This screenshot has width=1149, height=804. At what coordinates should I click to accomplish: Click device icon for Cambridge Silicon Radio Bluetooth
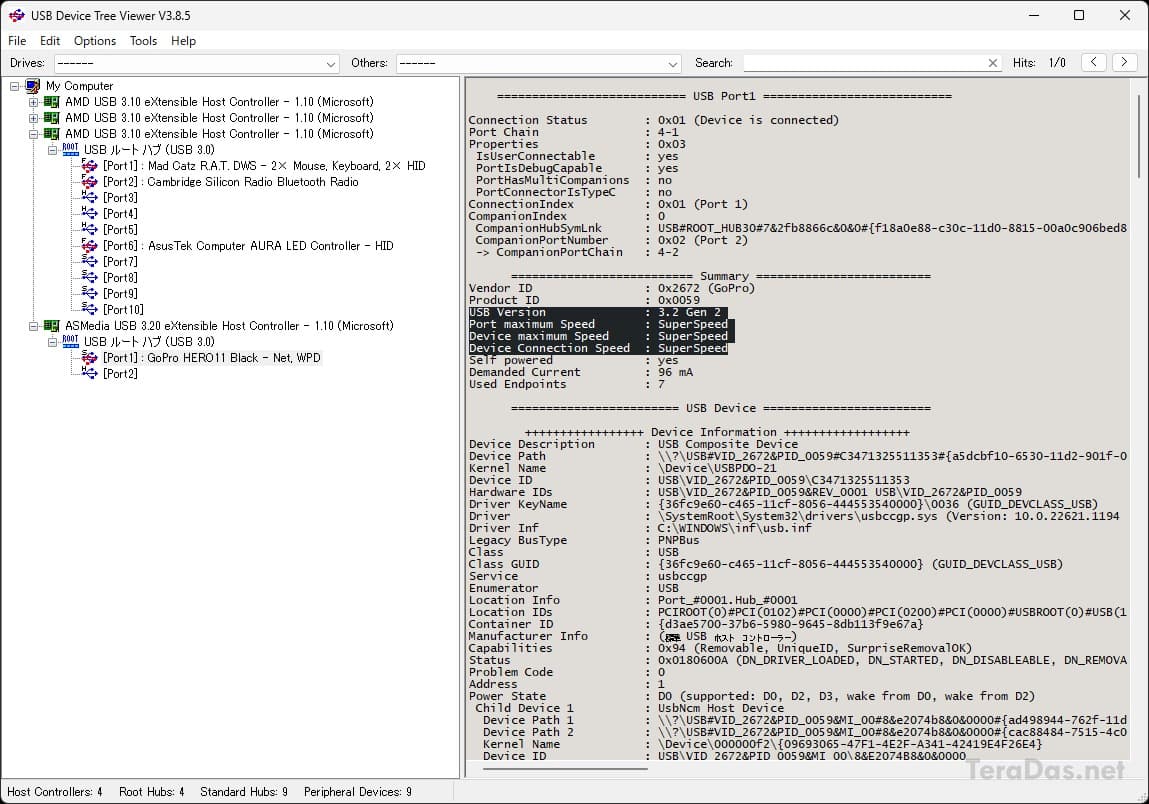[x=89, y=182]
